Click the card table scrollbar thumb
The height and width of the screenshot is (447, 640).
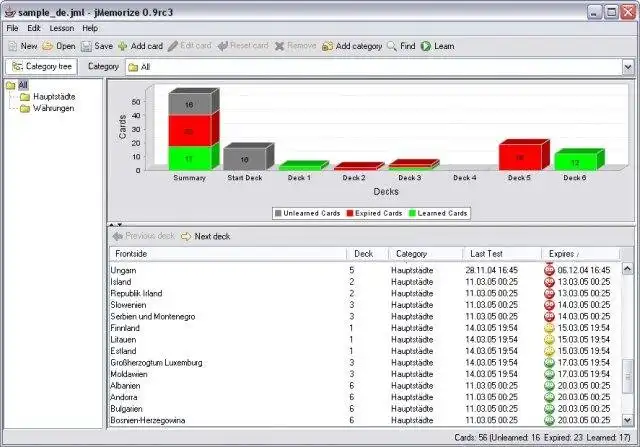[x=627, y=376]
